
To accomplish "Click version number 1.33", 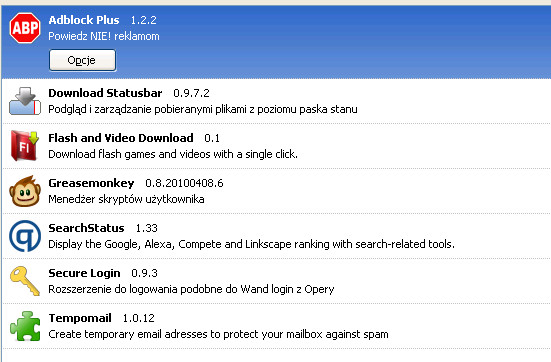I will (147, 228).
